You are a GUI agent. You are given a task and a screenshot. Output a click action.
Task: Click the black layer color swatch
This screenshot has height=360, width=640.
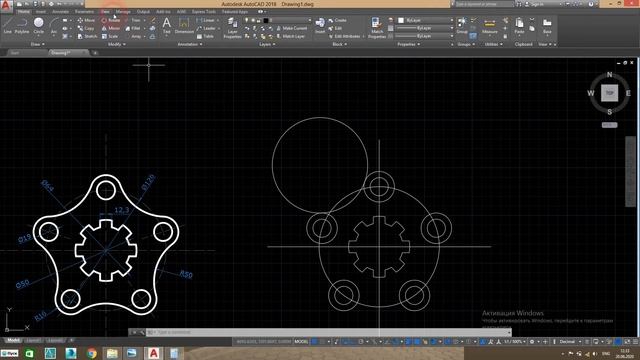[266, 20]
